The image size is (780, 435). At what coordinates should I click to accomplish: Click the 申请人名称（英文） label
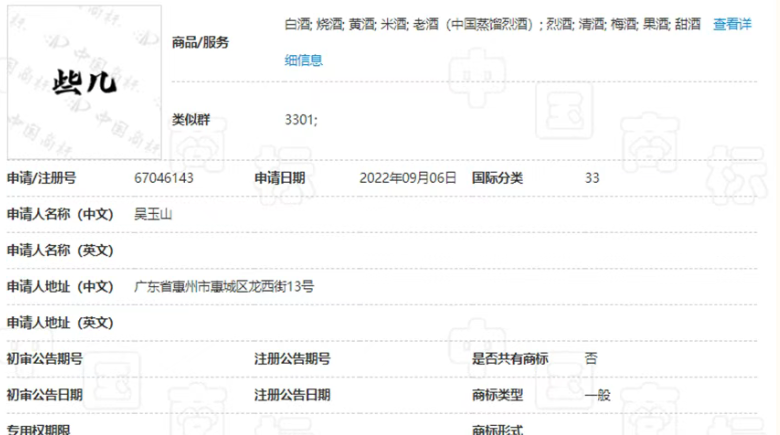coord(60,250)
